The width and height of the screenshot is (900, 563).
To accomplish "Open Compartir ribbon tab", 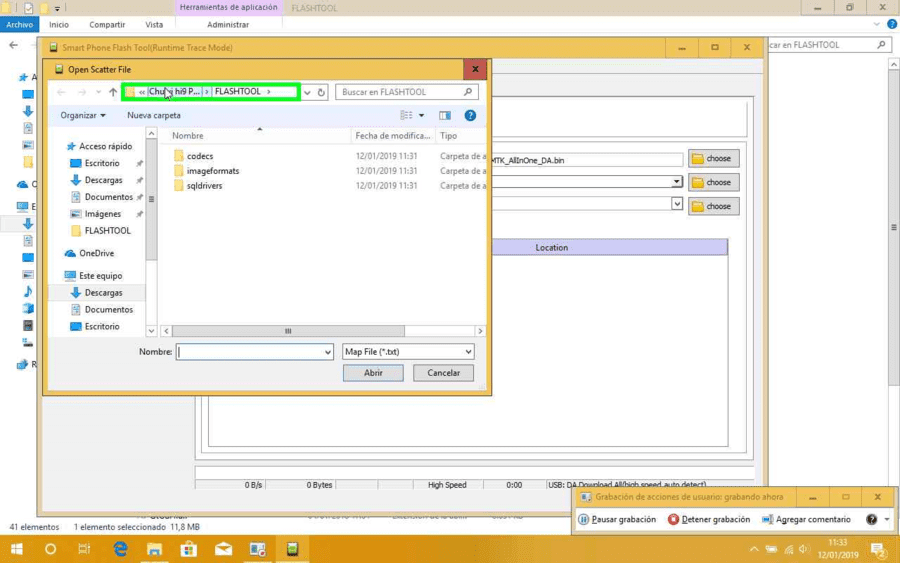I will click(107, 25).
